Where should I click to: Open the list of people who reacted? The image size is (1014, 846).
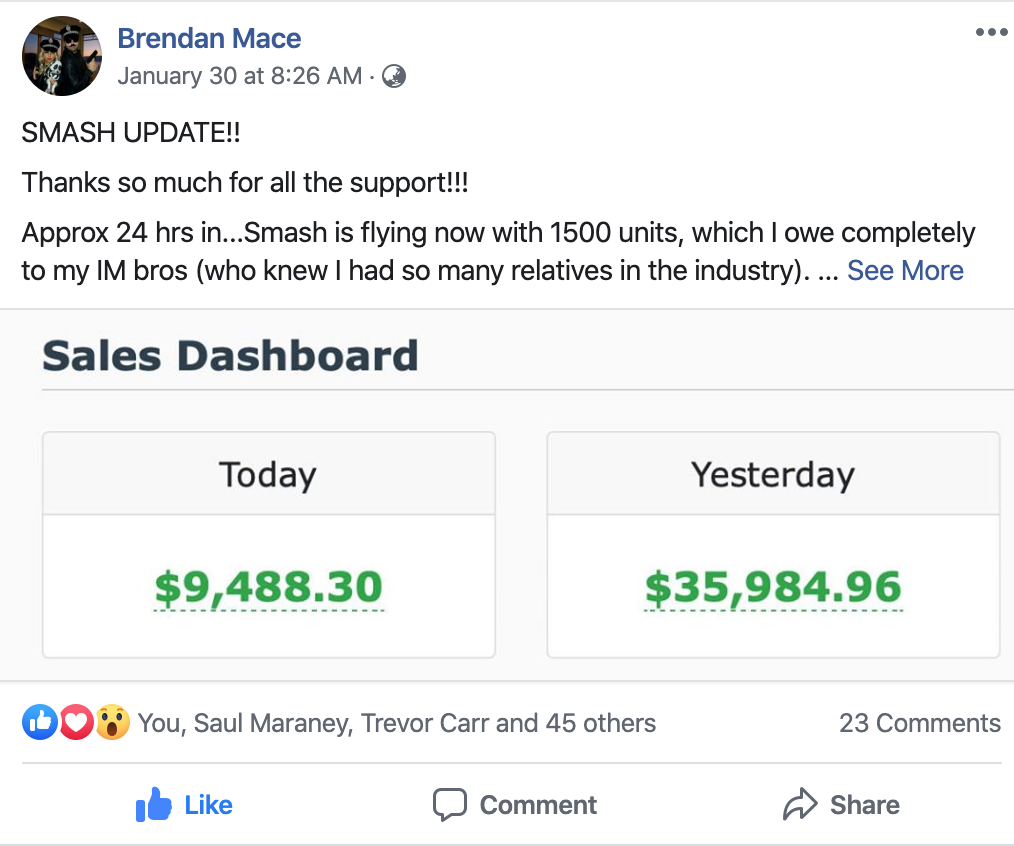click(397, 723)
